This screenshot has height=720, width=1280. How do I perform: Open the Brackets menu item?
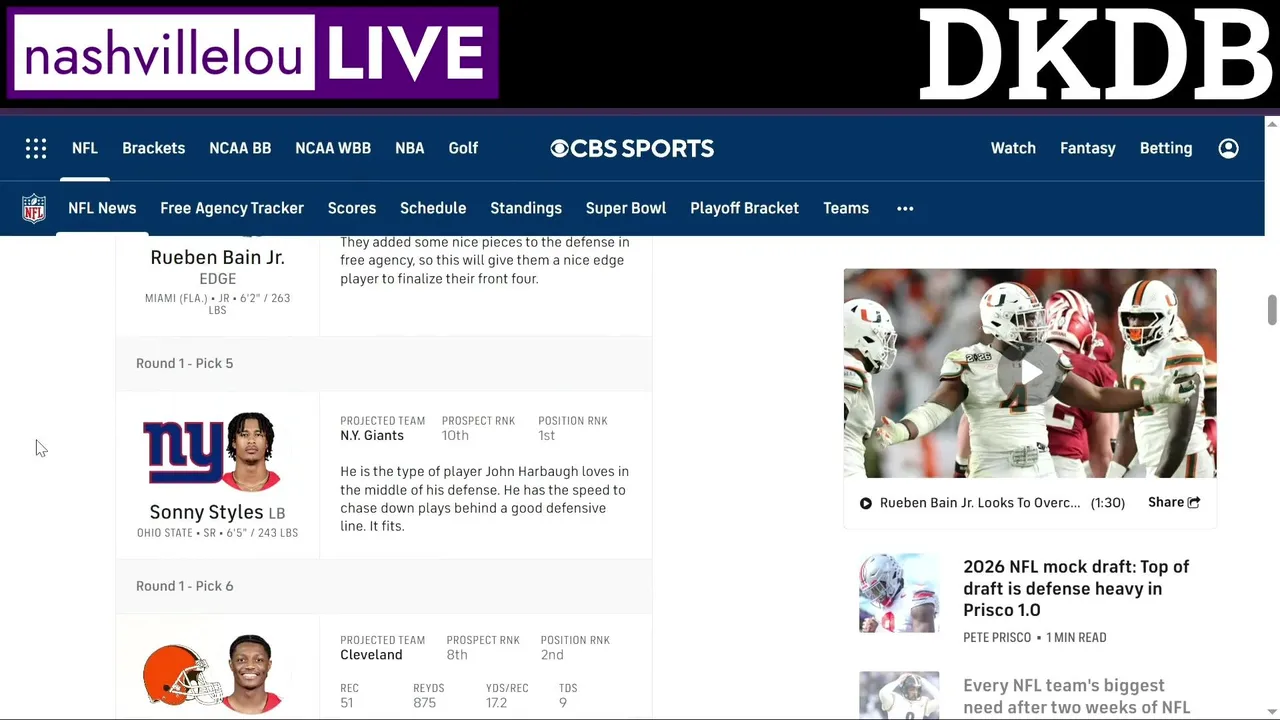click(x=153, y=148)
